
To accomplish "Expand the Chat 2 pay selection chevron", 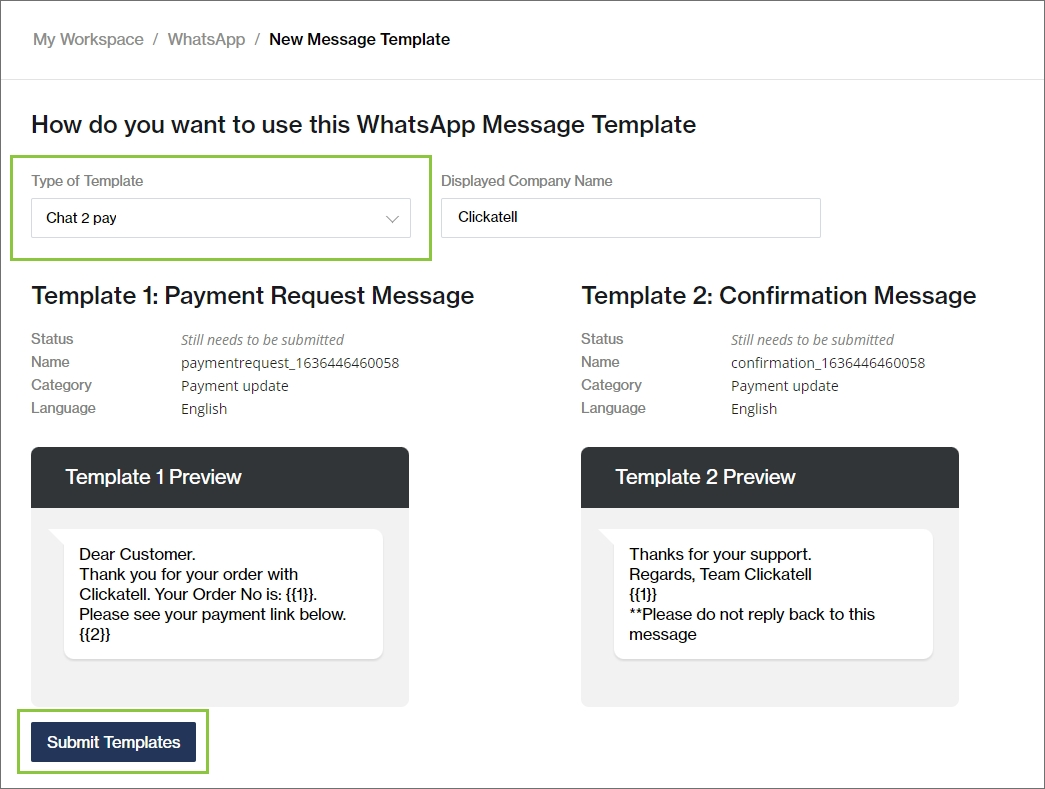I will tap(392, 217).
